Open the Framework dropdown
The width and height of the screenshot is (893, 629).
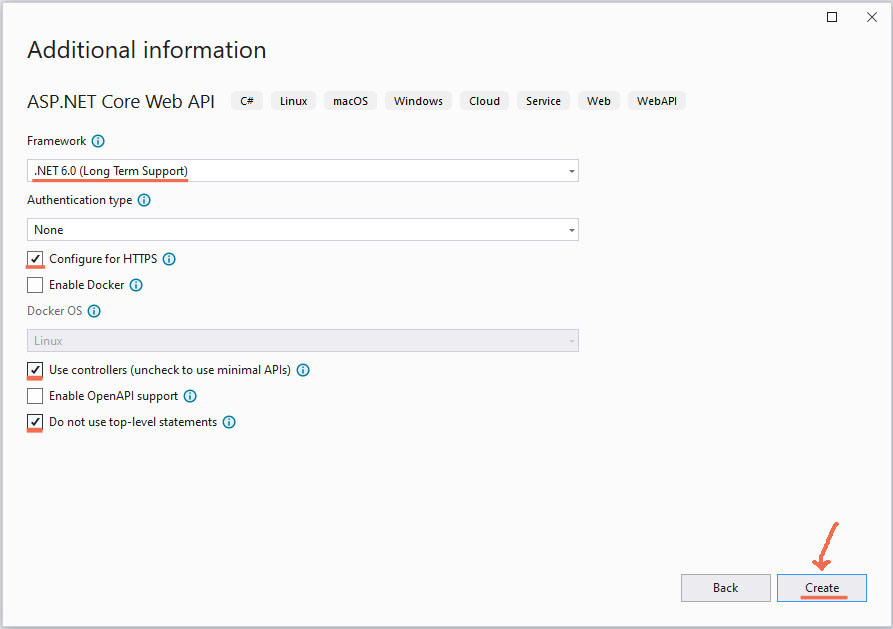pos(302,171)
